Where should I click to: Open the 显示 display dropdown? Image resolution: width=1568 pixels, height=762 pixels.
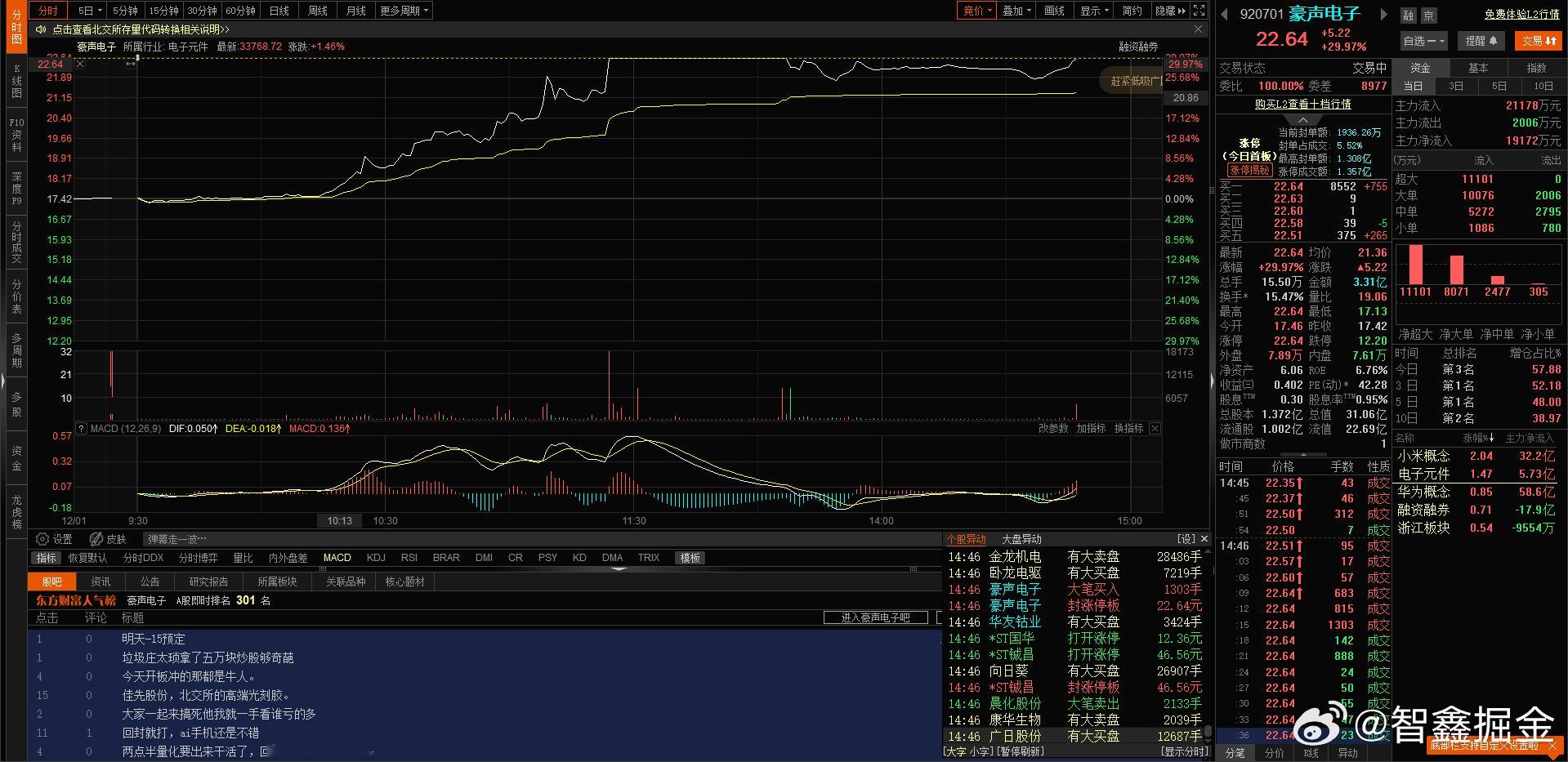[1094, 11]
